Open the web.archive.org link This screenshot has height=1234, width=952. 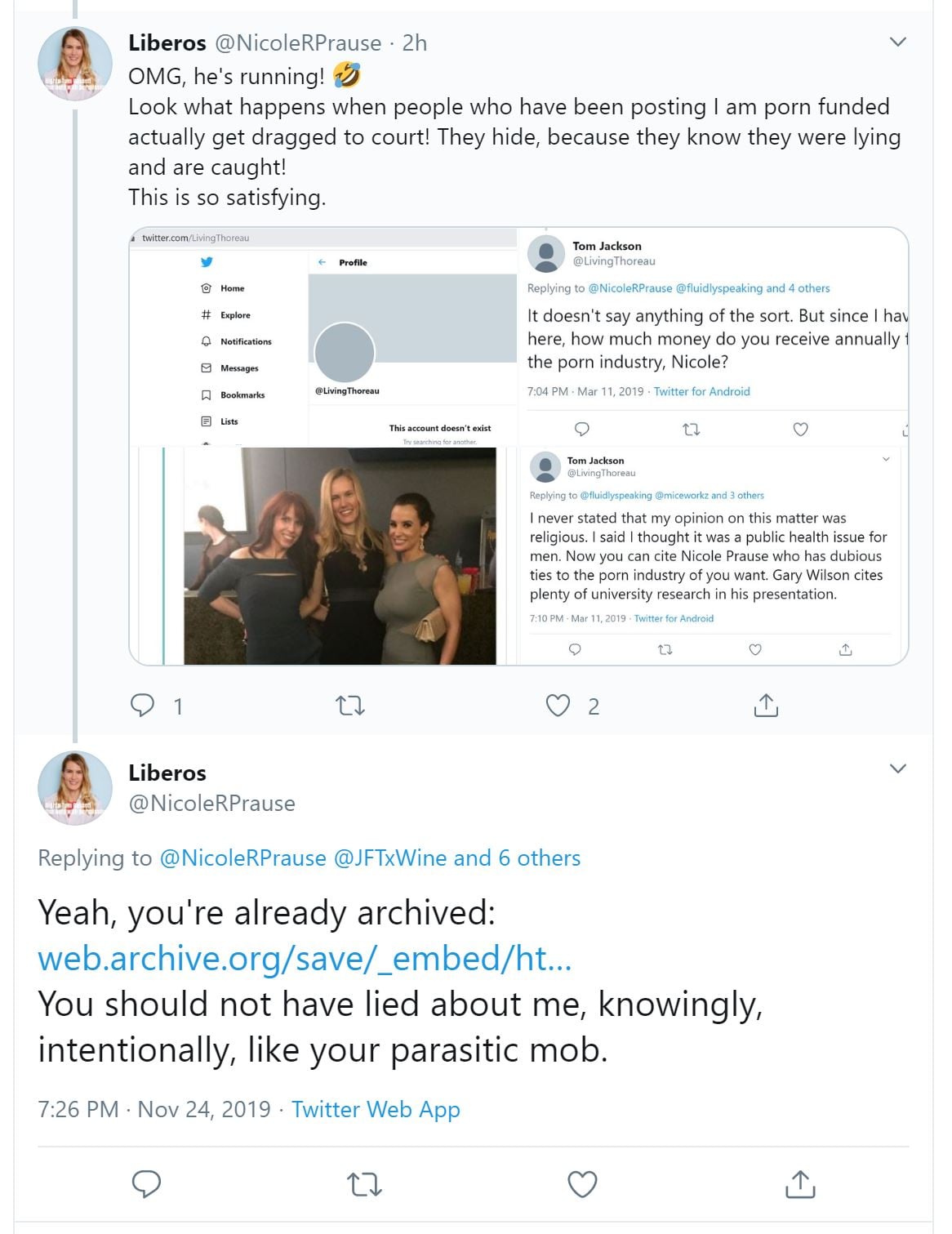pyautogui.click(x=305, y=958)
